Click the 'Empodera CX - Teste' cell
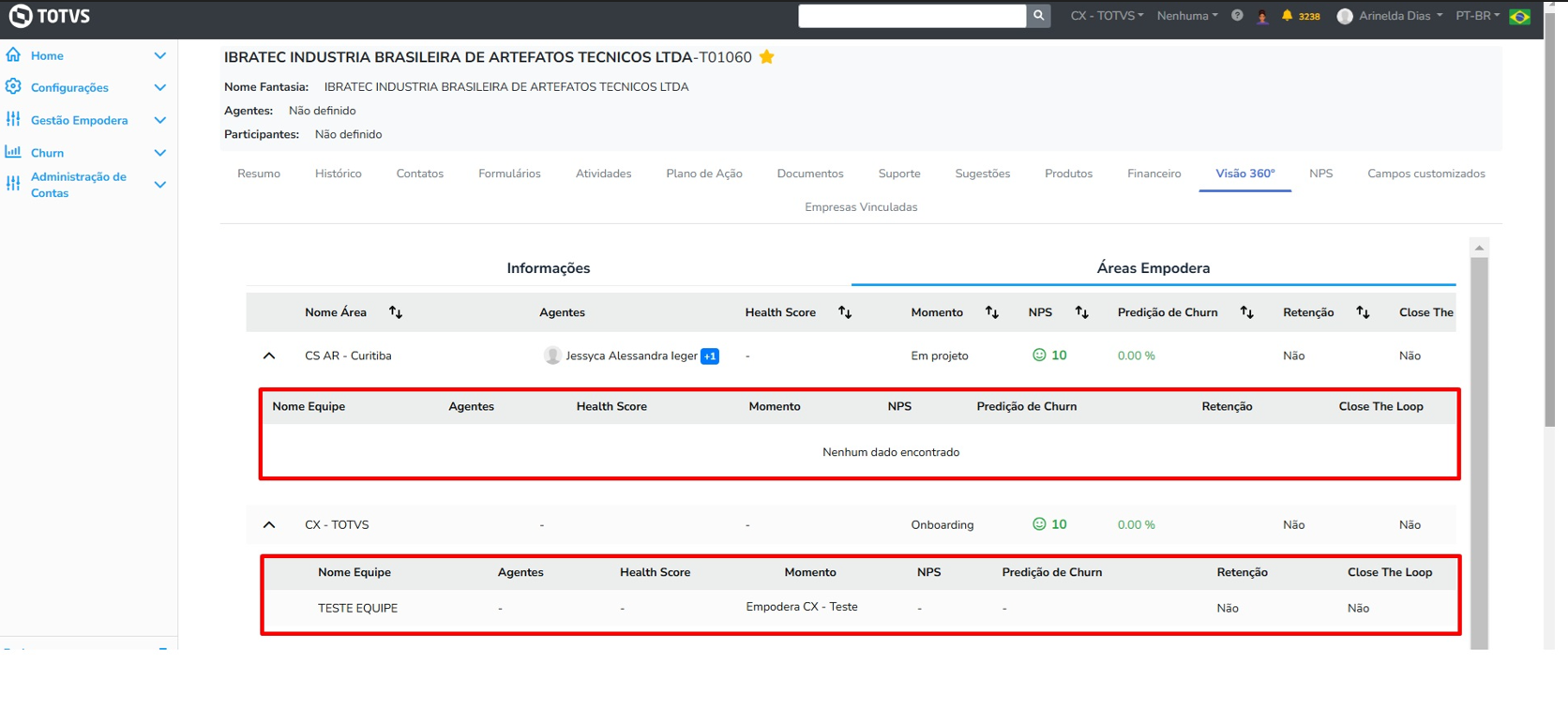Viewport: 1568px width, 711px height. [802, 607]
